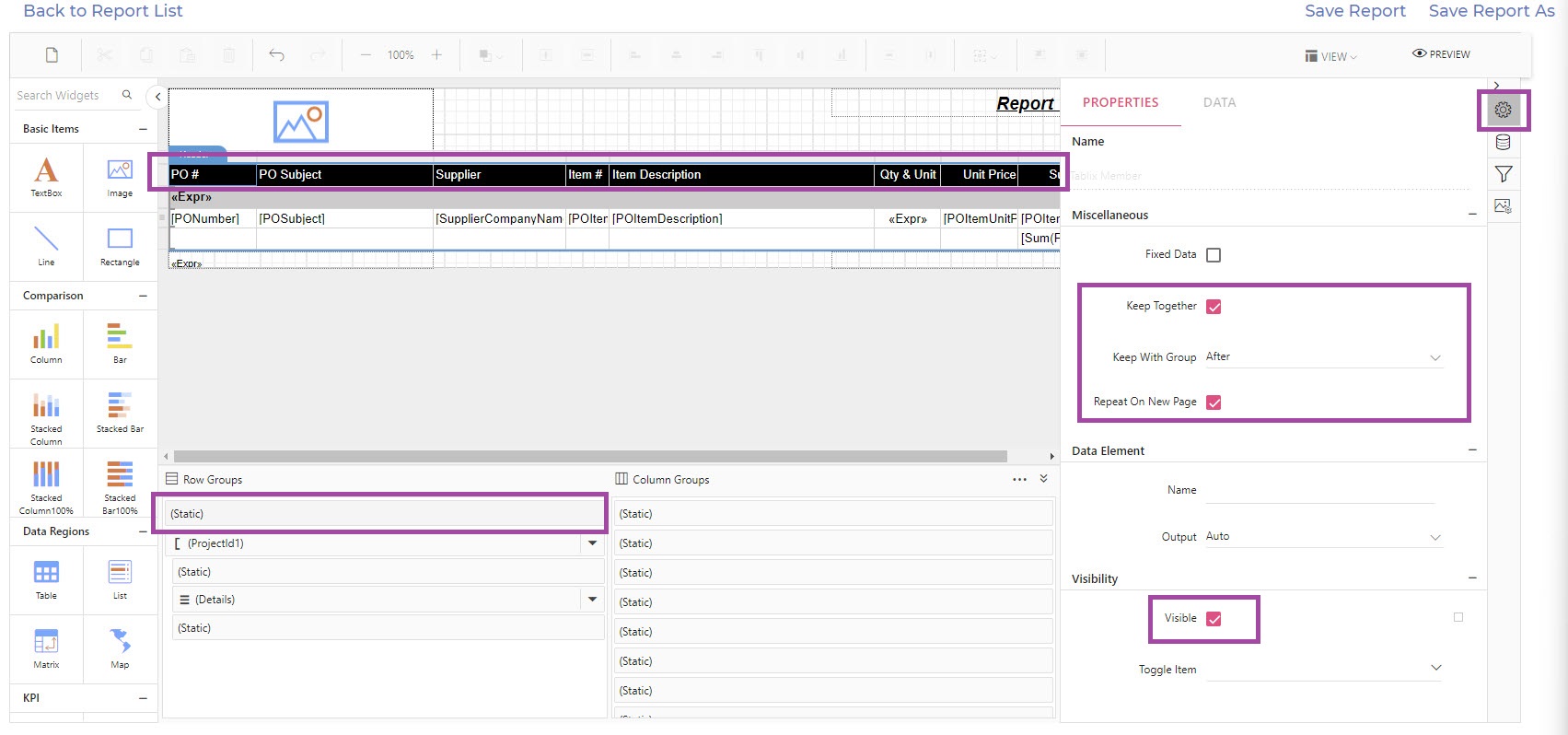This screenshot has height=735, width=1568.
Task: Click the search magnifier in Search Widgets
Action: (127, 95)
